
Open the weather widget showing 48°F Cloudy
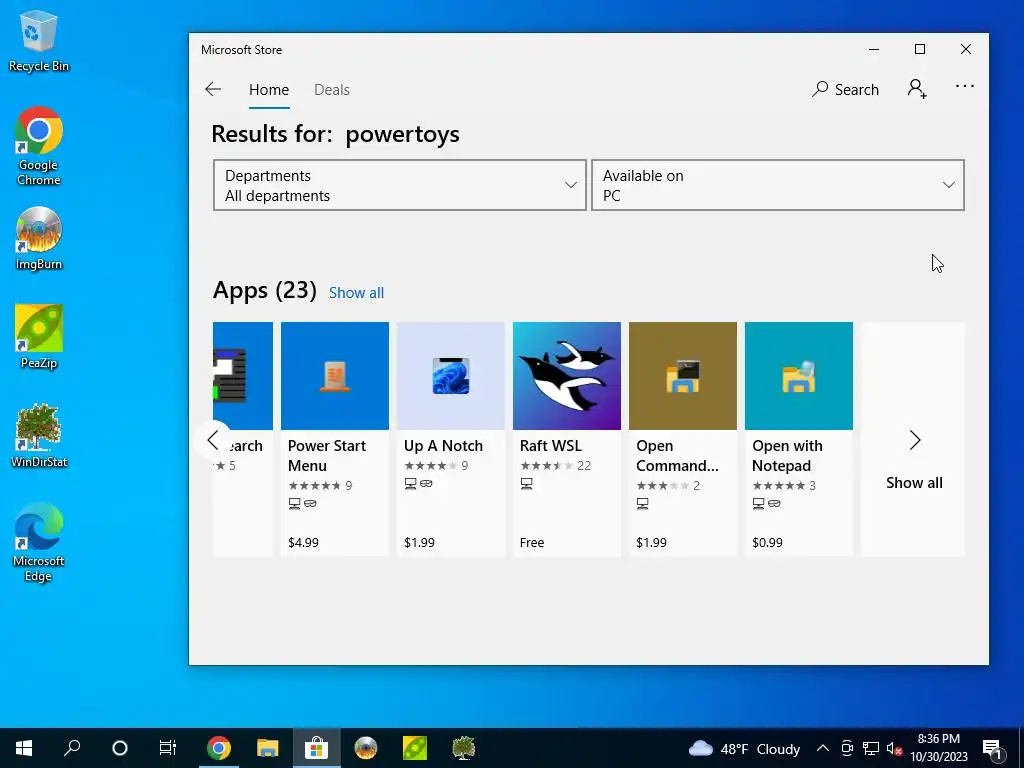pyautogui.click(x=744, y=748)
